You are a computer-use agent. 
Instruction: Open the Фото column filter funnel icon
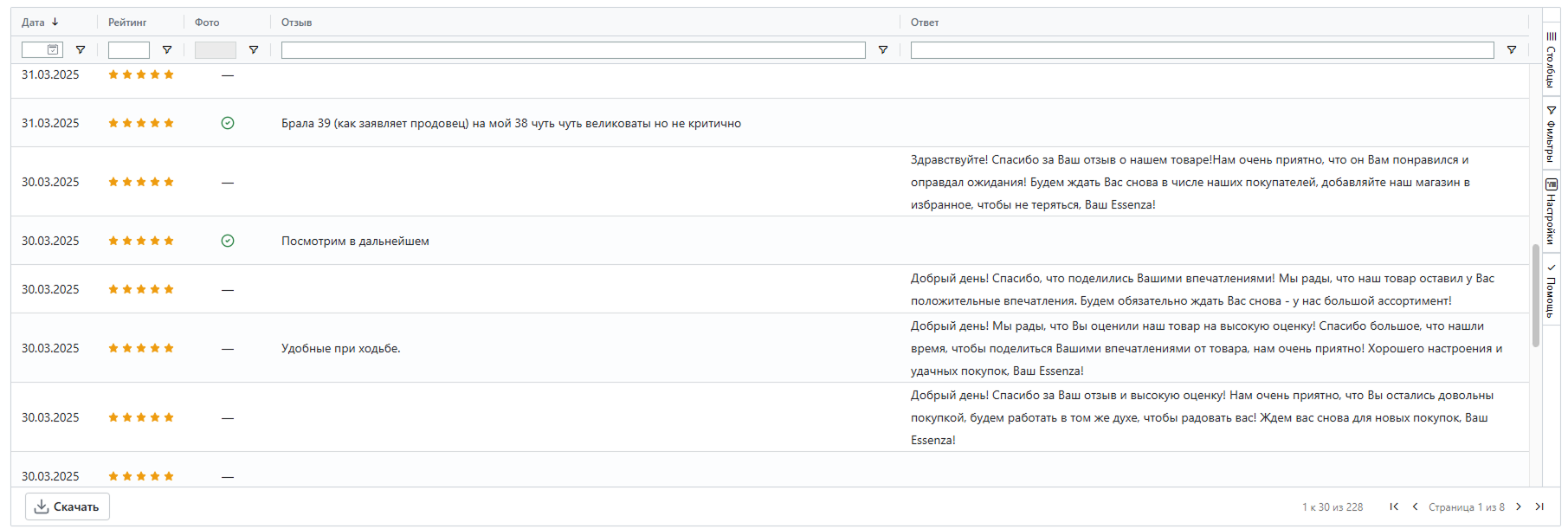[x=254, y=50]
